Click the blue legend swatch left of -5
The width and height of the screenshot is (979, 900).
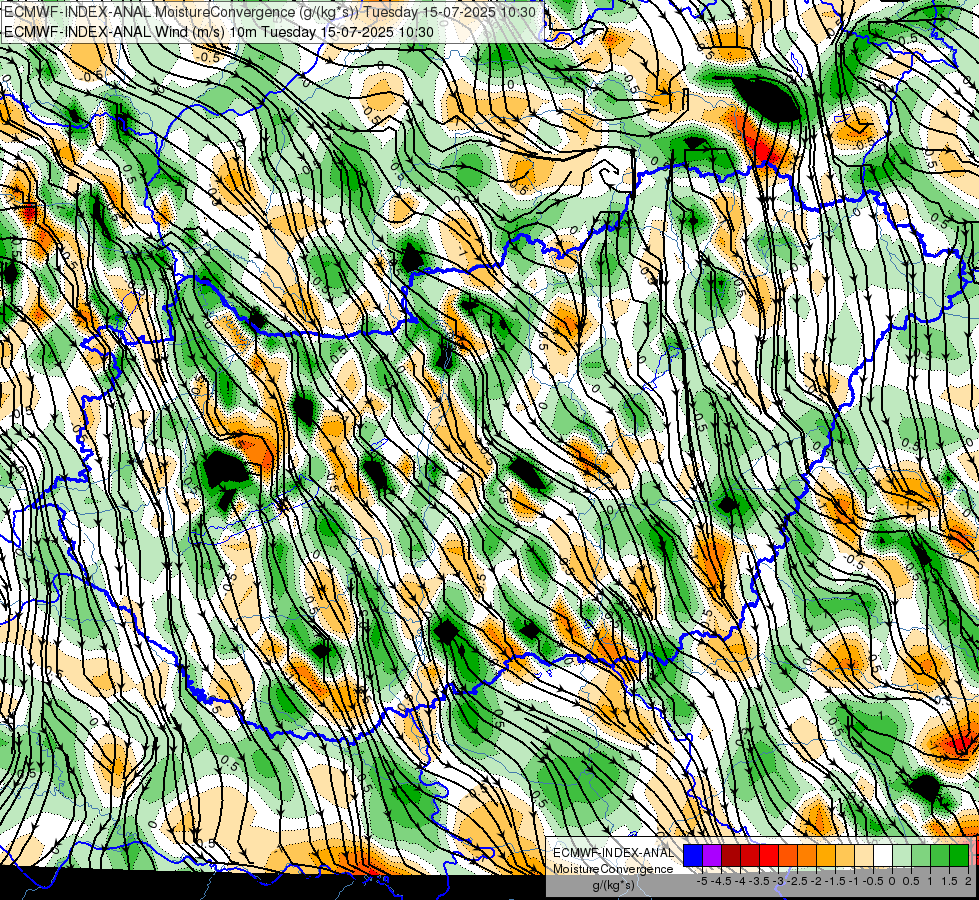tap(693, 855)
